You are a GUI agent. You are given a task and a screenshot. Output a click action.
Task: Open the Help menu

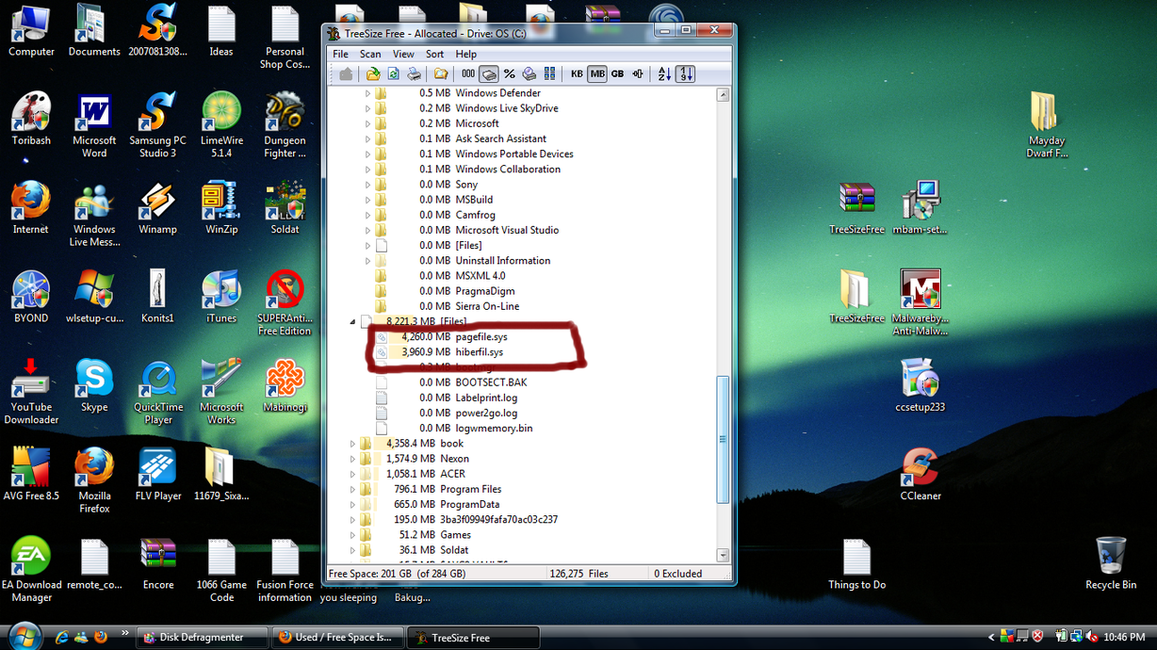[x=466, y=54]
